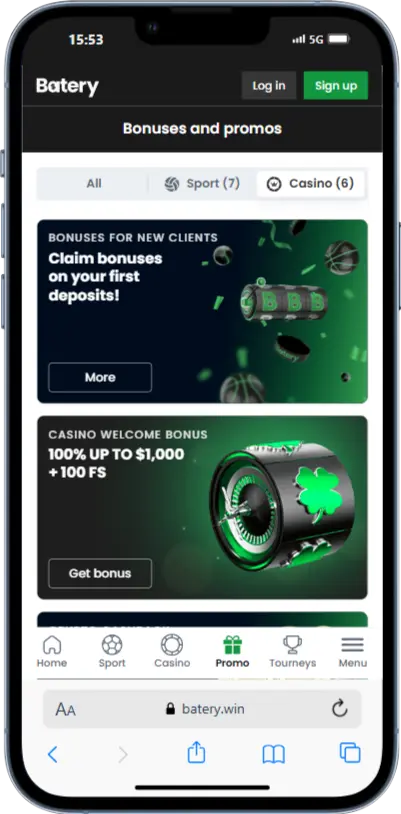Click More on new clients banner
401x814 pixels.
[x=100, y=377]
